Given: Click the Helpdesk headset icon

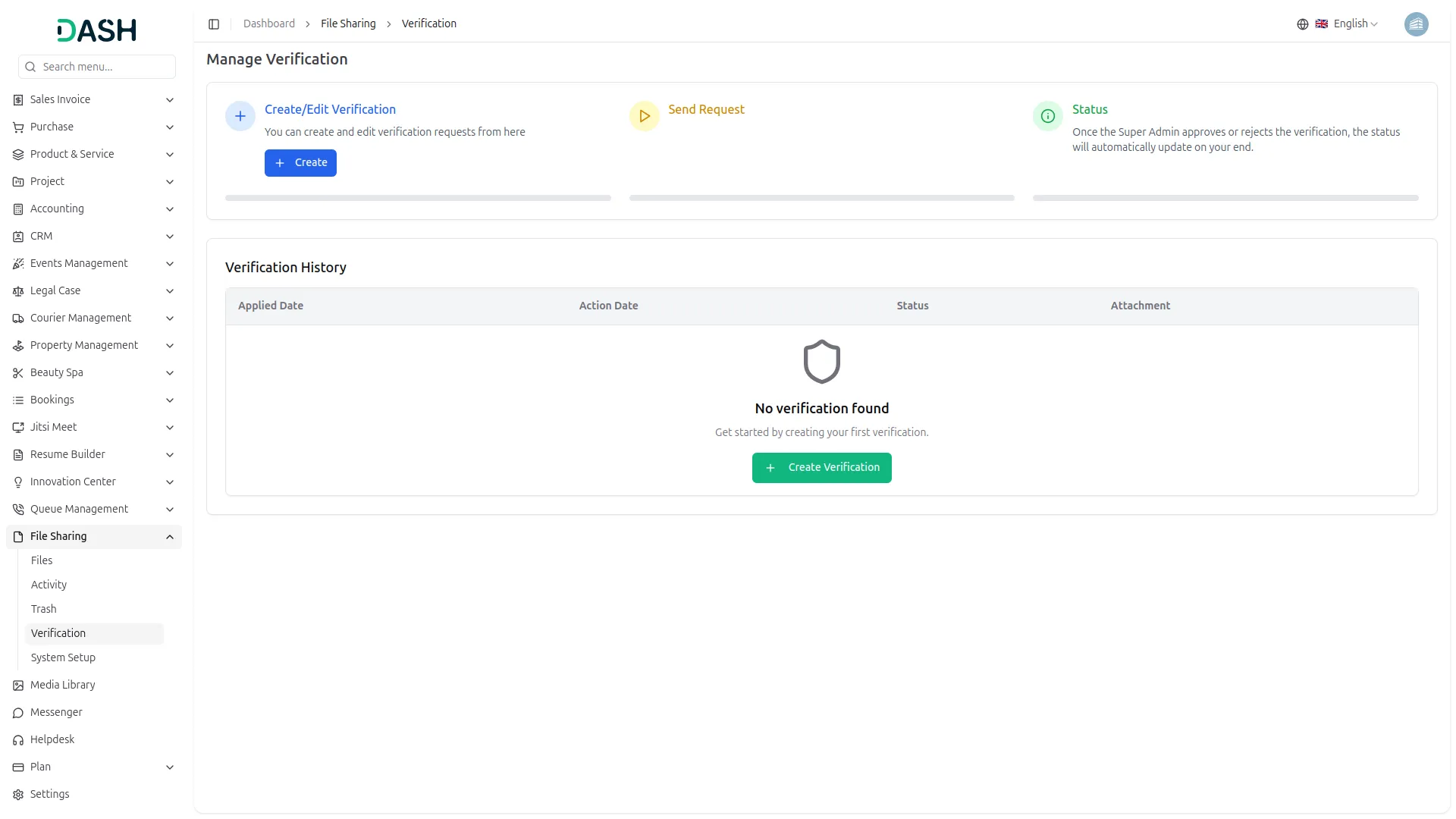Looking at the screenshot, I should [17, 739].
